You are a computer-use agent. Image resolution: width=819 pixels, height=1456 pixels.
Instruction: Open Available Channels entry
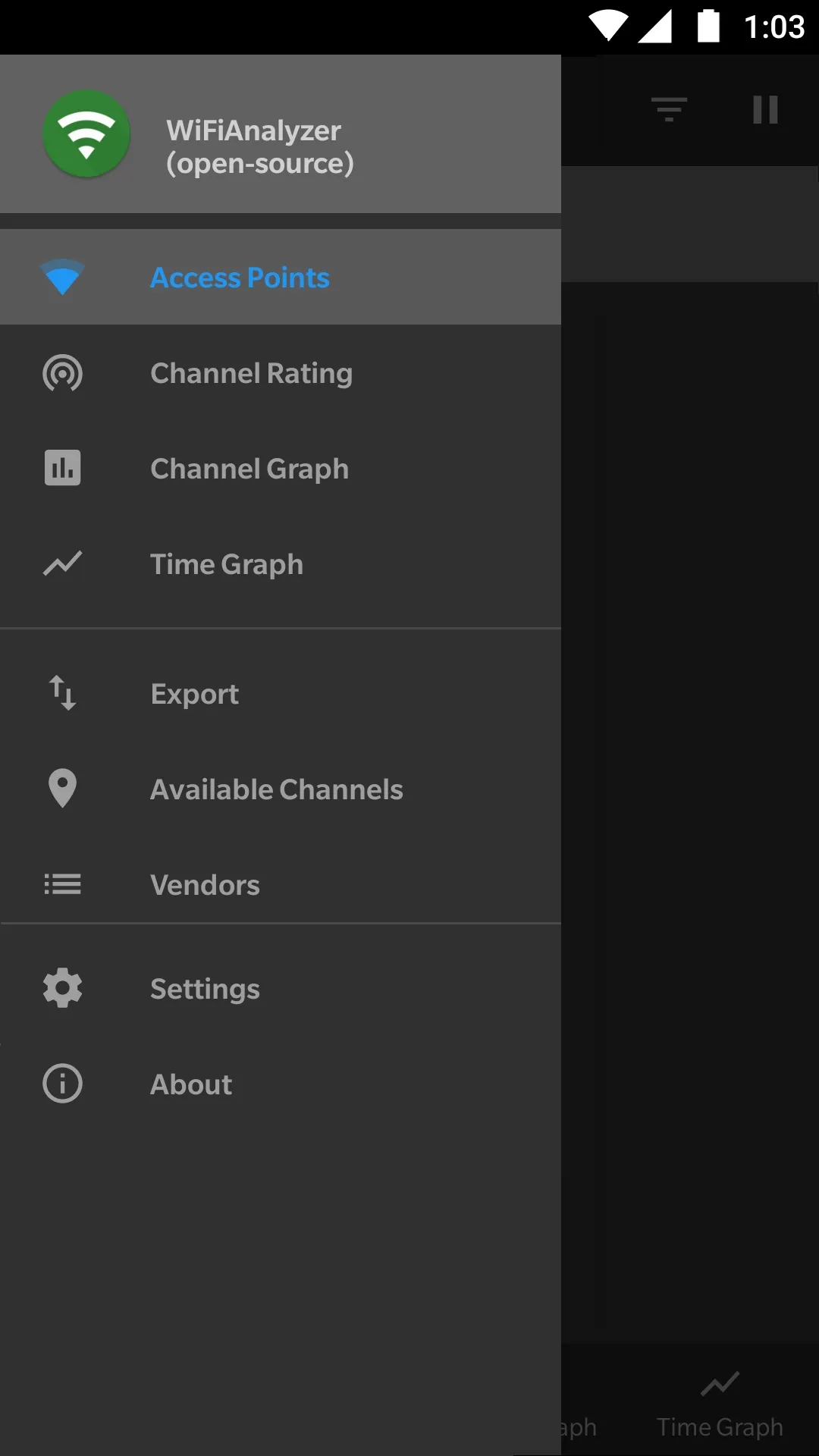click(x=276, y=789)
